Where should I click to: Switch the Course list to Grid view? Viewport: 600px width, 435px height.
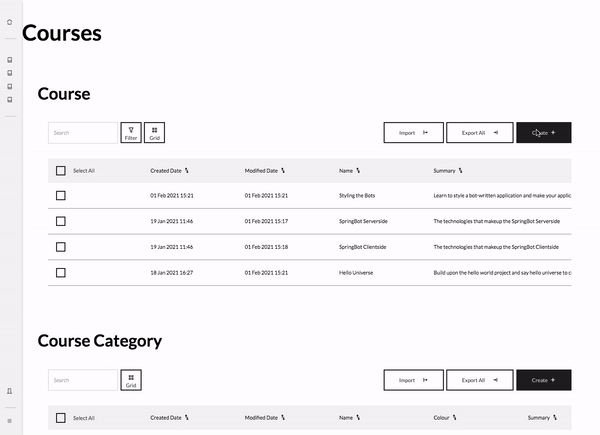(x=154, y=133)
